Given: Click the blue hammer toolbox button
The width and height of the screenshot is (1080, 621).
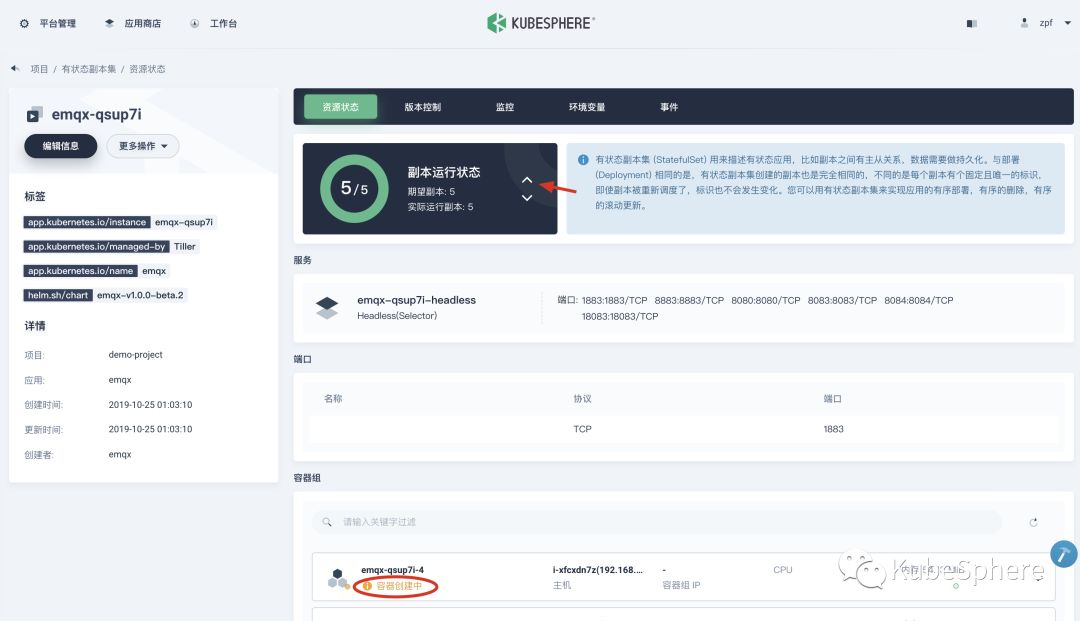Looking at the screenshot, I should point(1063,554).
